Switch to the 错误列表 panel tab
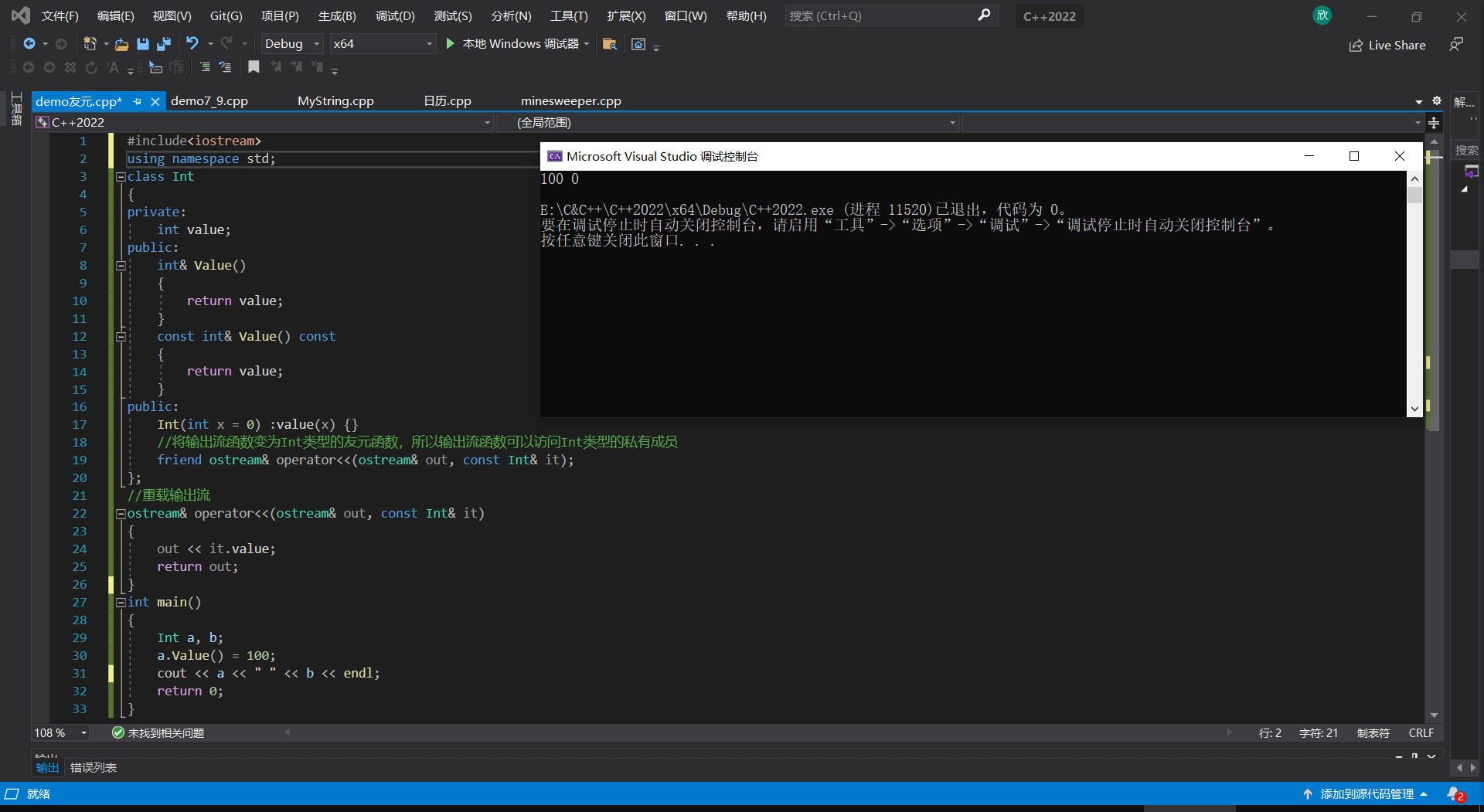1484x812 pixels. tap(94, 768)
